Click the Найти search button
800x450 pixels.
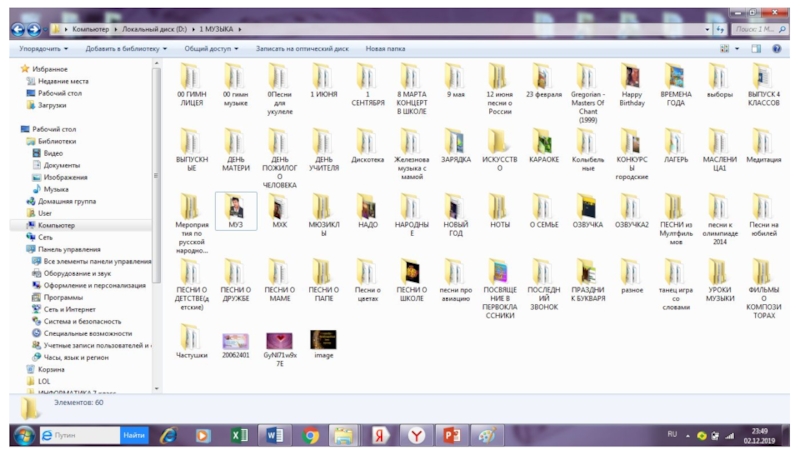point(134,435)
